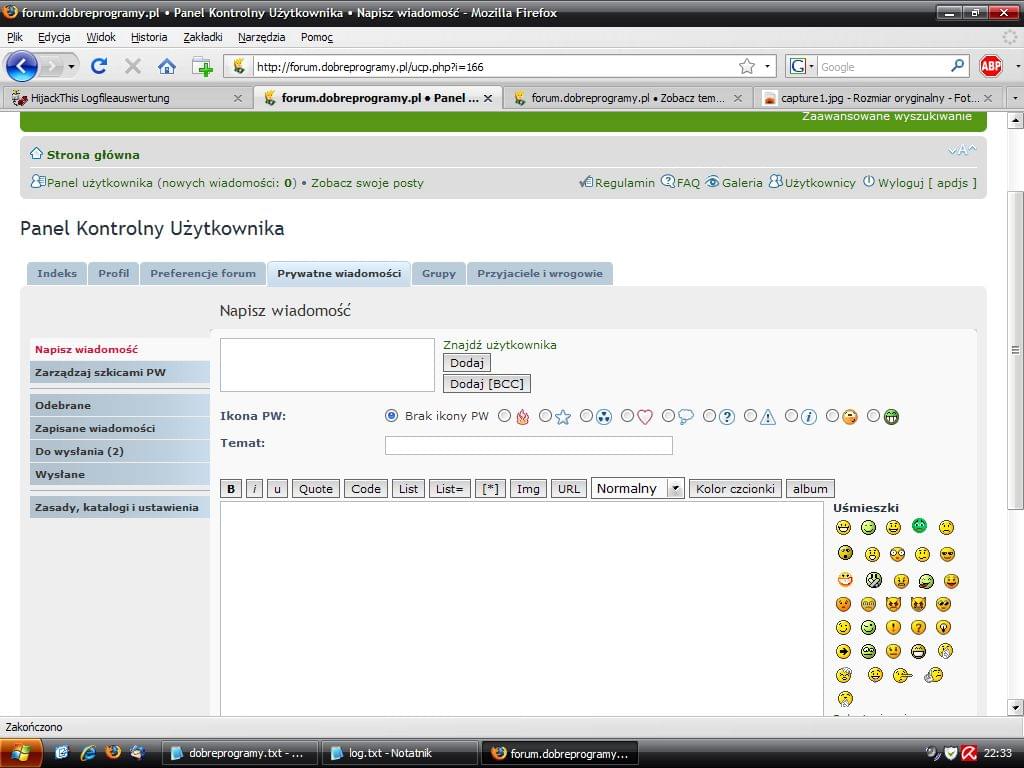Launch Firefox from quick launch bar
The image size is (1024, 768).
113,753
